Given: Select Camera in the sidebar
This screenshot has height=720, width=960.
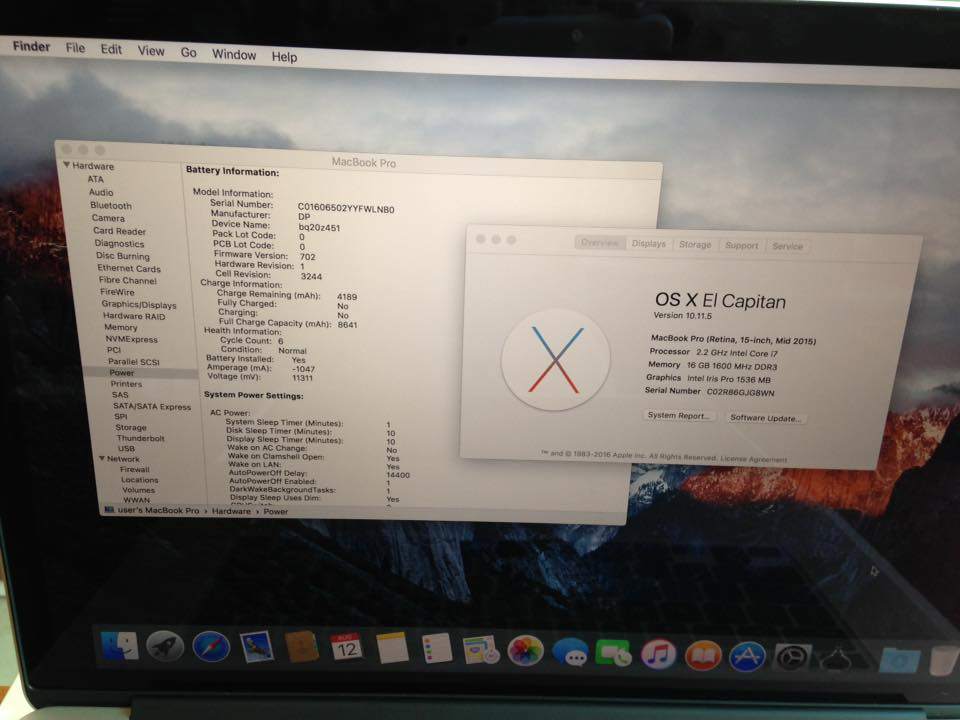Looking at the screenshot, I should pos(108,218).
